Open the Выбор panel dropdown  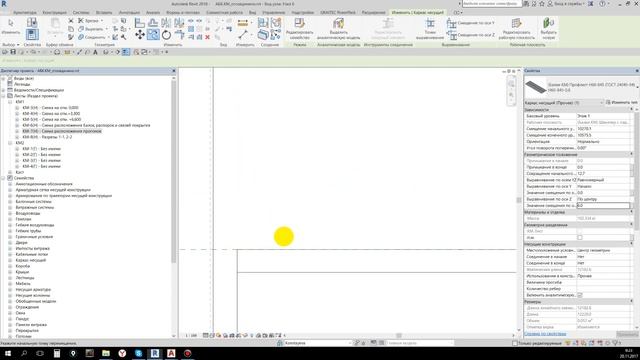(x=11, y=44)
